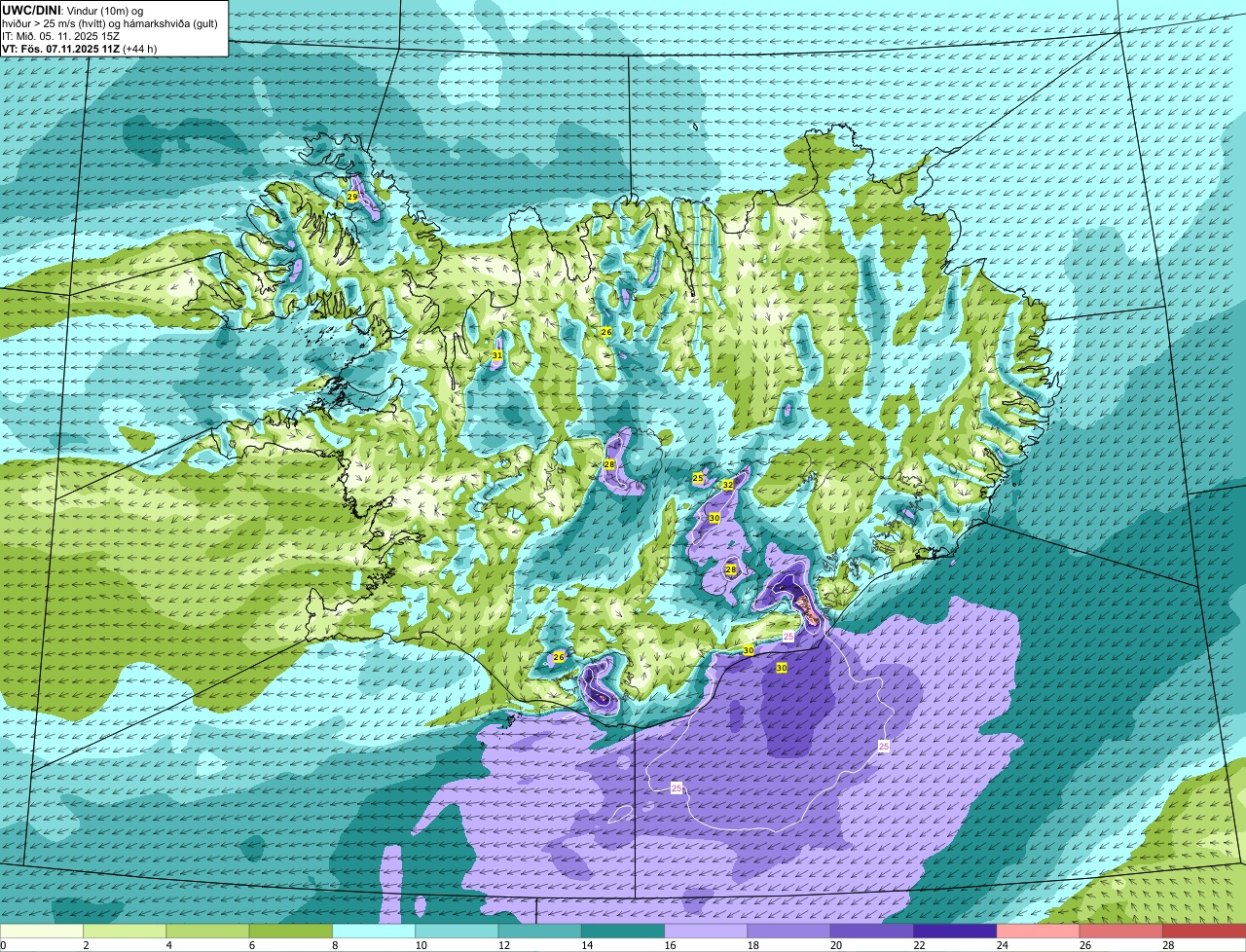This screenshot has height=952, width=1246.
Task: Click the "Vindur (10m) og" text
Action: pyautogui.click(x=103, y=10)
